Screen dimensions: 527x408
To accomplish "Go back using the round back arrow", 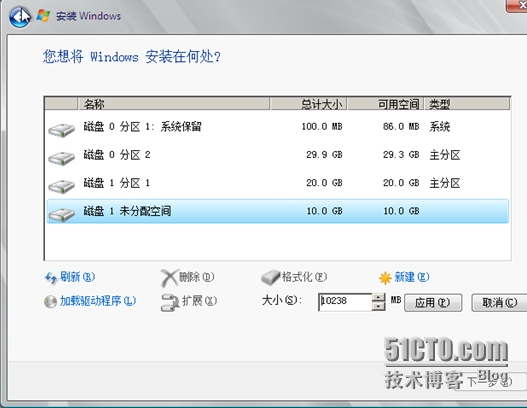I will coord(20,16).
